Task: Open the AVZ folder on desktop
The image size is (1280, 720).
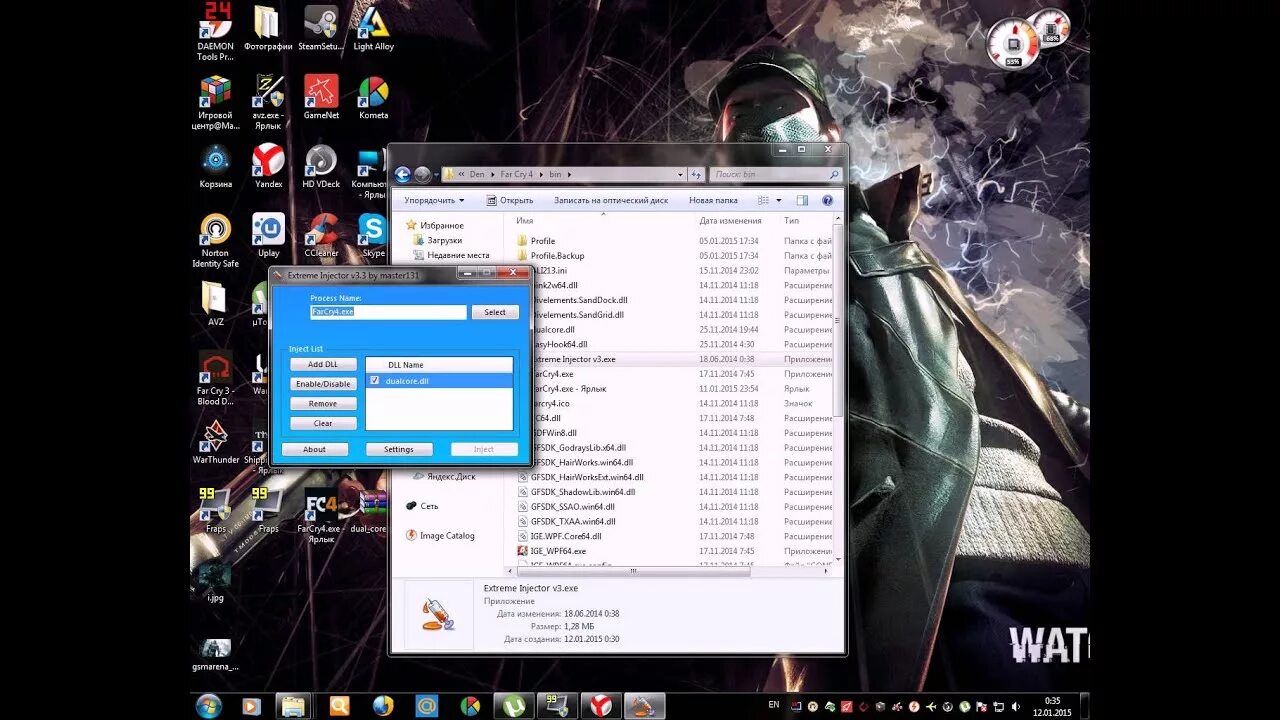Action: point(215,304)
